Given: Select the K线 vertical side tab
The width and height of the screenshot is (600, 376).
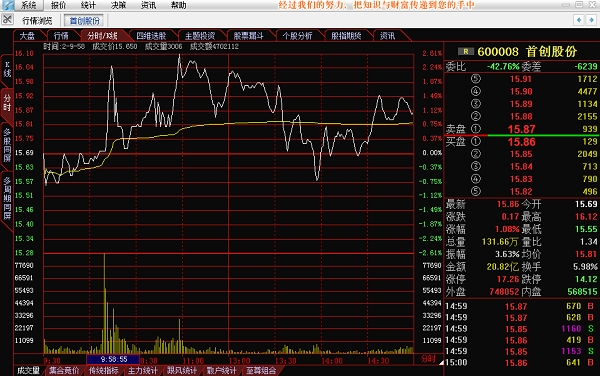Looking at the screenshot, I should pos(7,69).
